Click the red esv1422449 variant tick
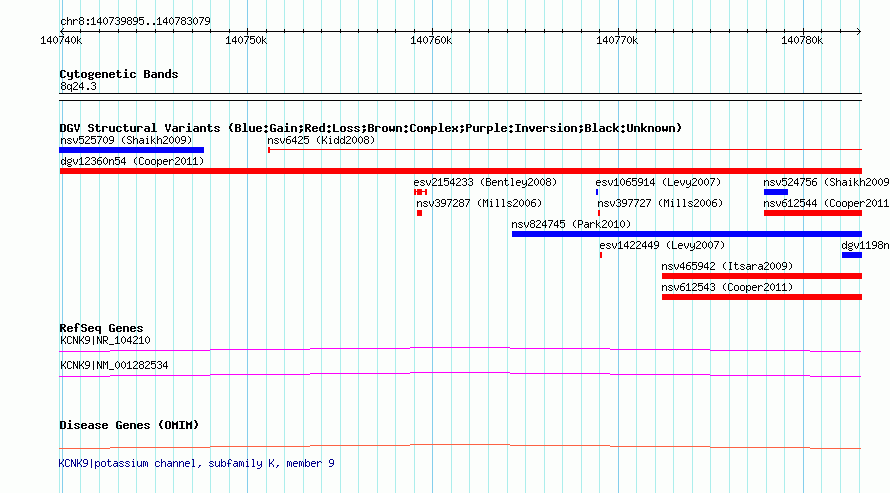This screenshot has height=493, width=890. pyautogui.click(x=601, y=255)
